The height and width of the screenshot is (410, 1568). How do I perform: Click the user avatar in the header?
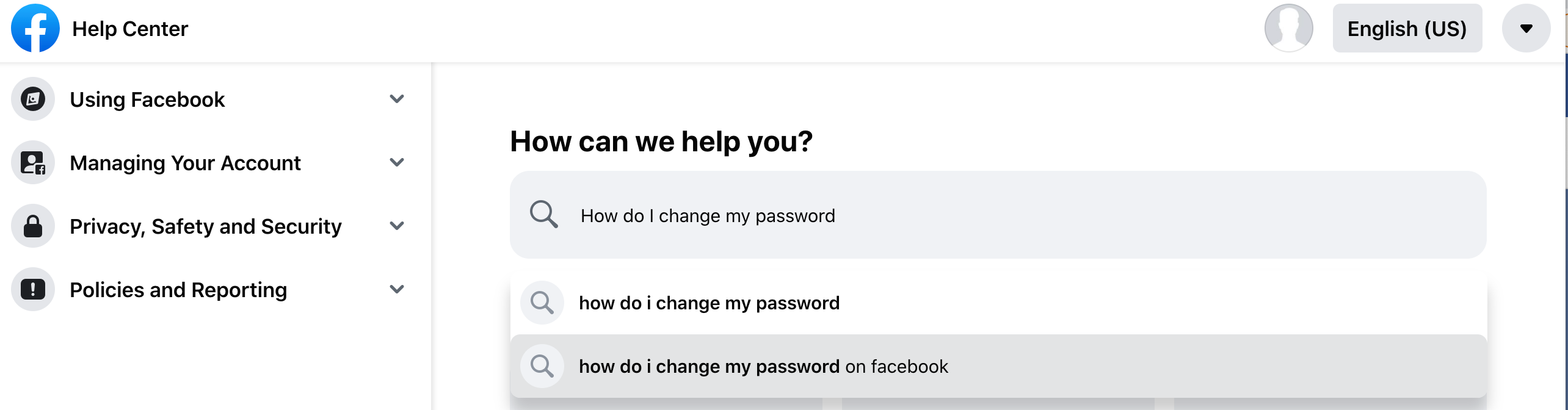click(1288, 27)
